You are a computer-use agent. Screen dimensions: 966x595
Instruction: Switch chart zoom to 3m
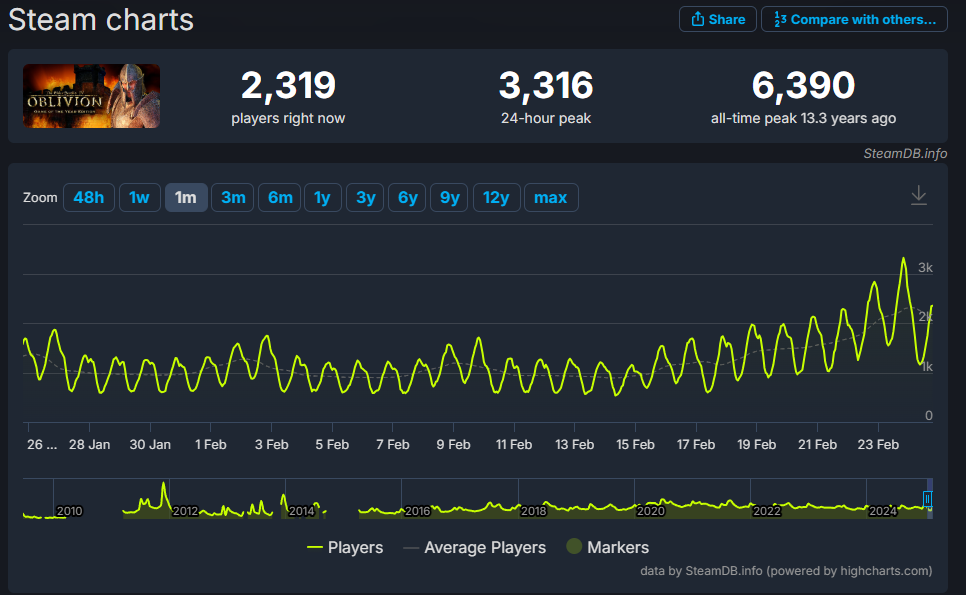click(x=233, y=198)
